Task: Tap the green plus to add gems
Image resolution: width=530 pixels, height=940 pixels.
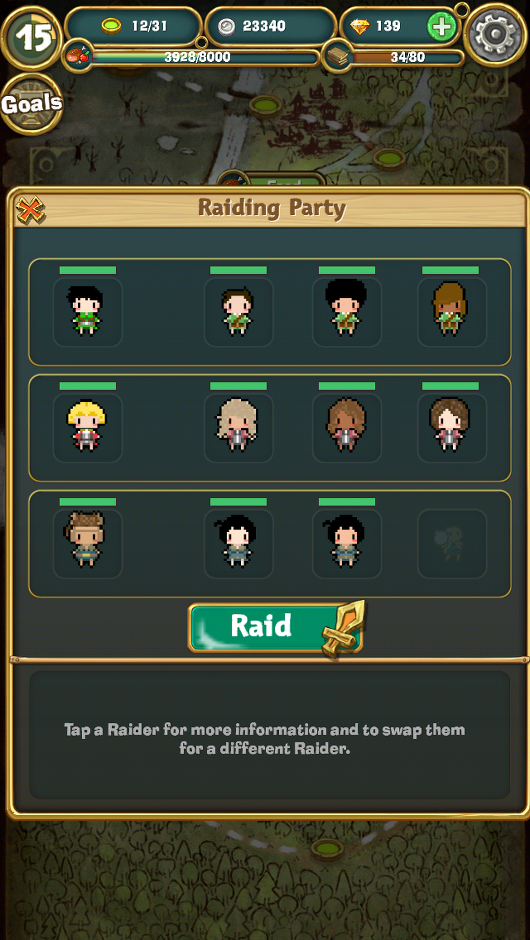Action: tap(441, 26)
